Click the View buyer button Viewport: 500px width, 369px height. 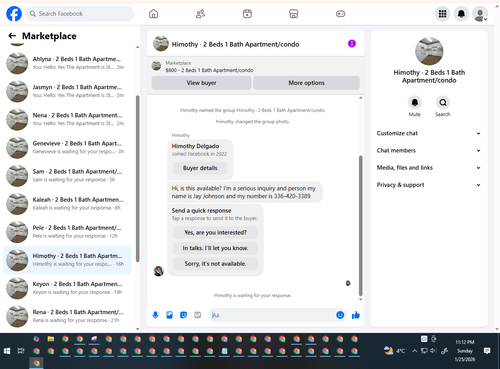coord(201,83)
